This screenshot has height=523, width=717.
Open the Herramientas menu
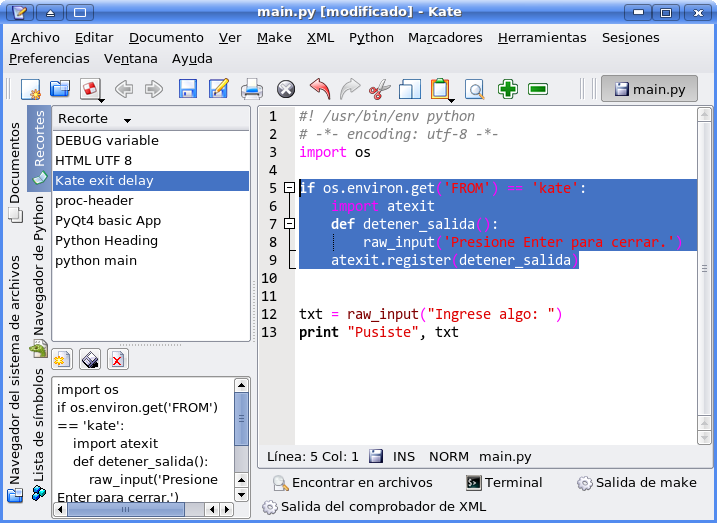coord(542,37)
